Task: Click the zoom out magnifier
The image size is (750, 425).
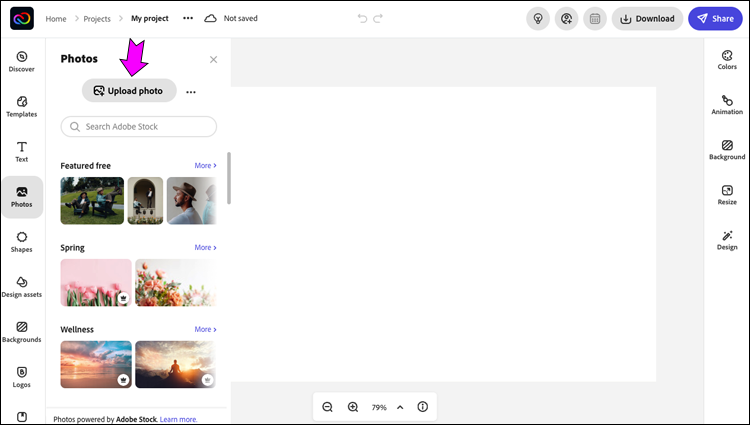Action: click(327, 407)
